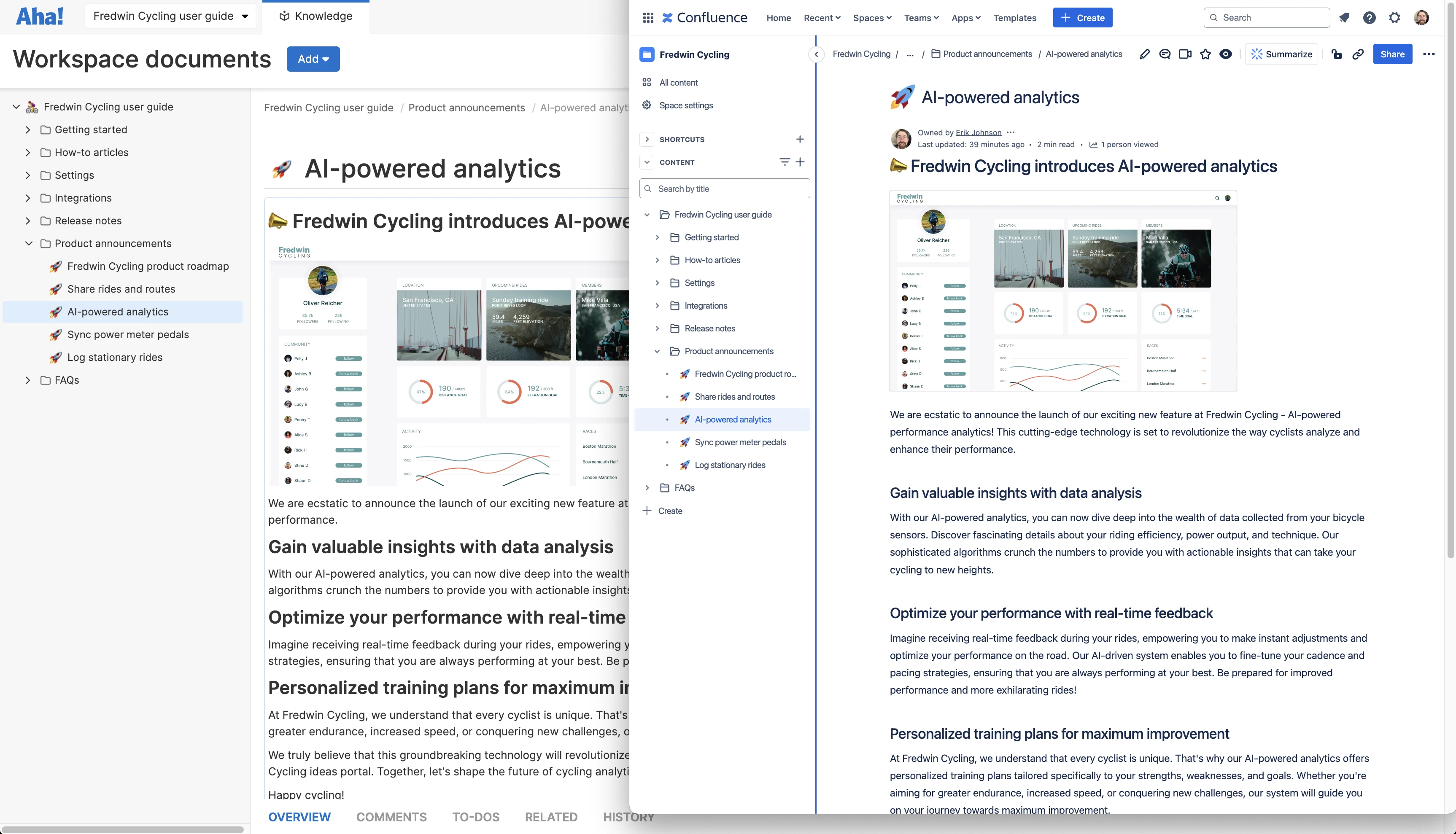Collapse the CONTENT section in the sidebar

pyautogui.click(x=646, y=162)
